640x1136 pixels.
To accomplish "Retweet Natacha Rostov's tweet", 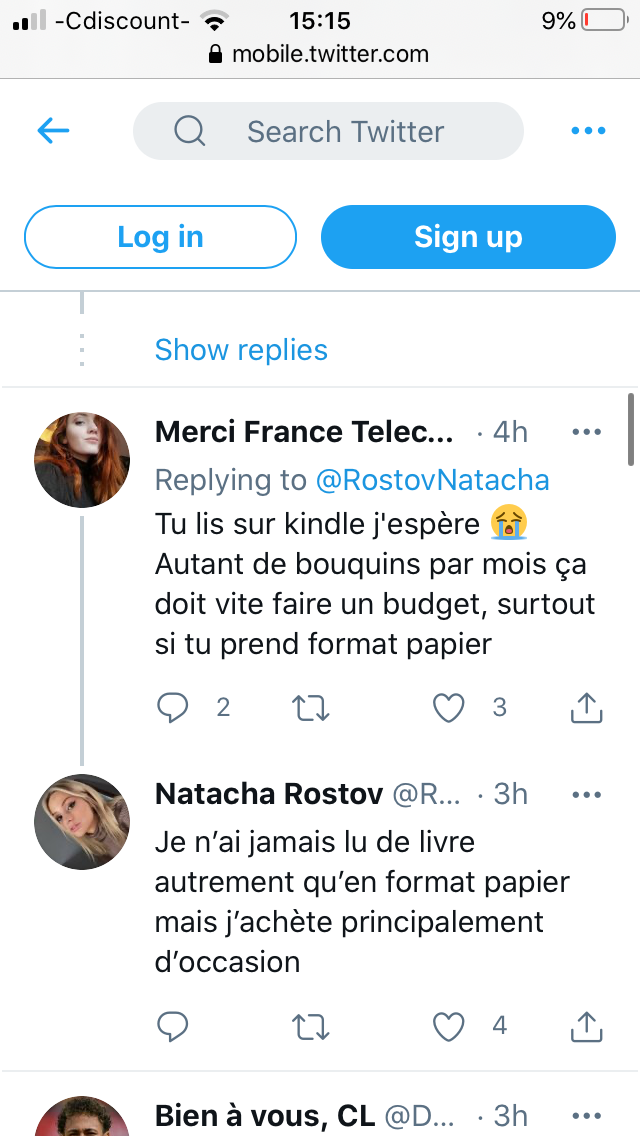I will (x=311, y=1026).
